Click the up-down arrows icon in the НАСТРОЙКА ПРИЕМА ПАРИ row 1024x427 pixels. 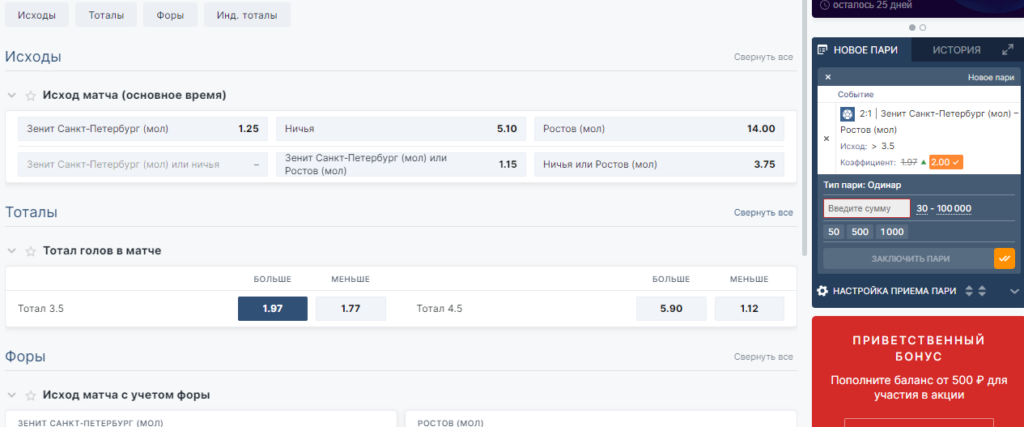pyautogui.click(x=976, y=291)
